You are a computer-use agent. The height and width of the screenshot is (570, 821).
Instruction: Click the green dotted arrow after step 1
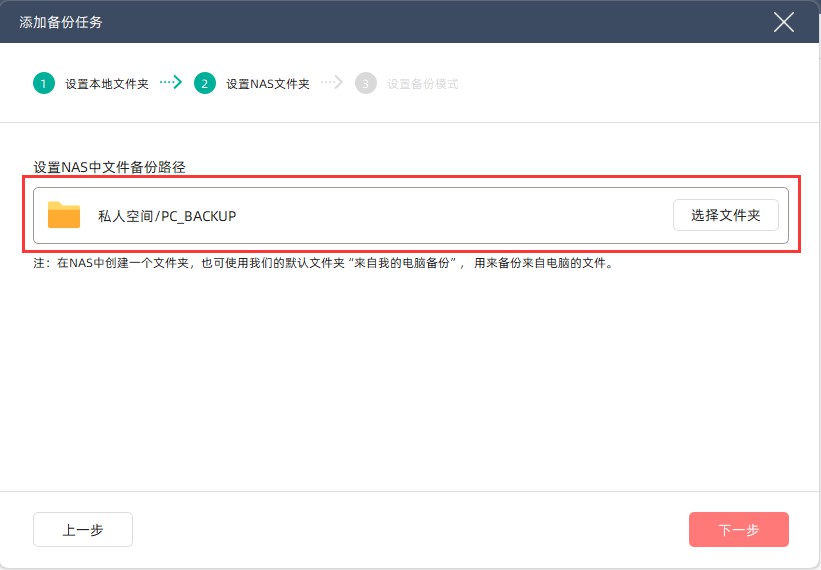pyautogui.click(x=171, y=83)
